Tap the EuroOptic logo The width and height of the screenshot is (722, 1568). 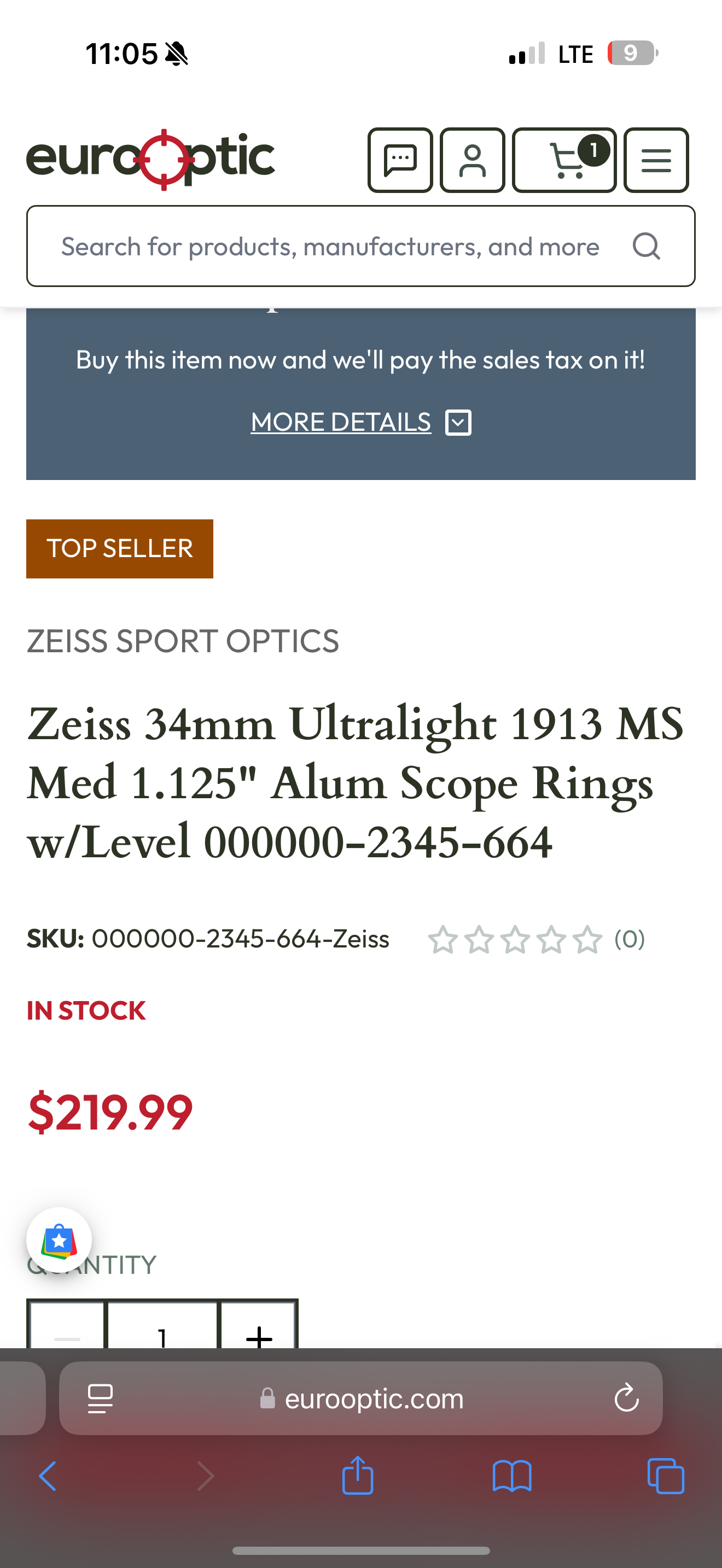click(x=150, y=159)
